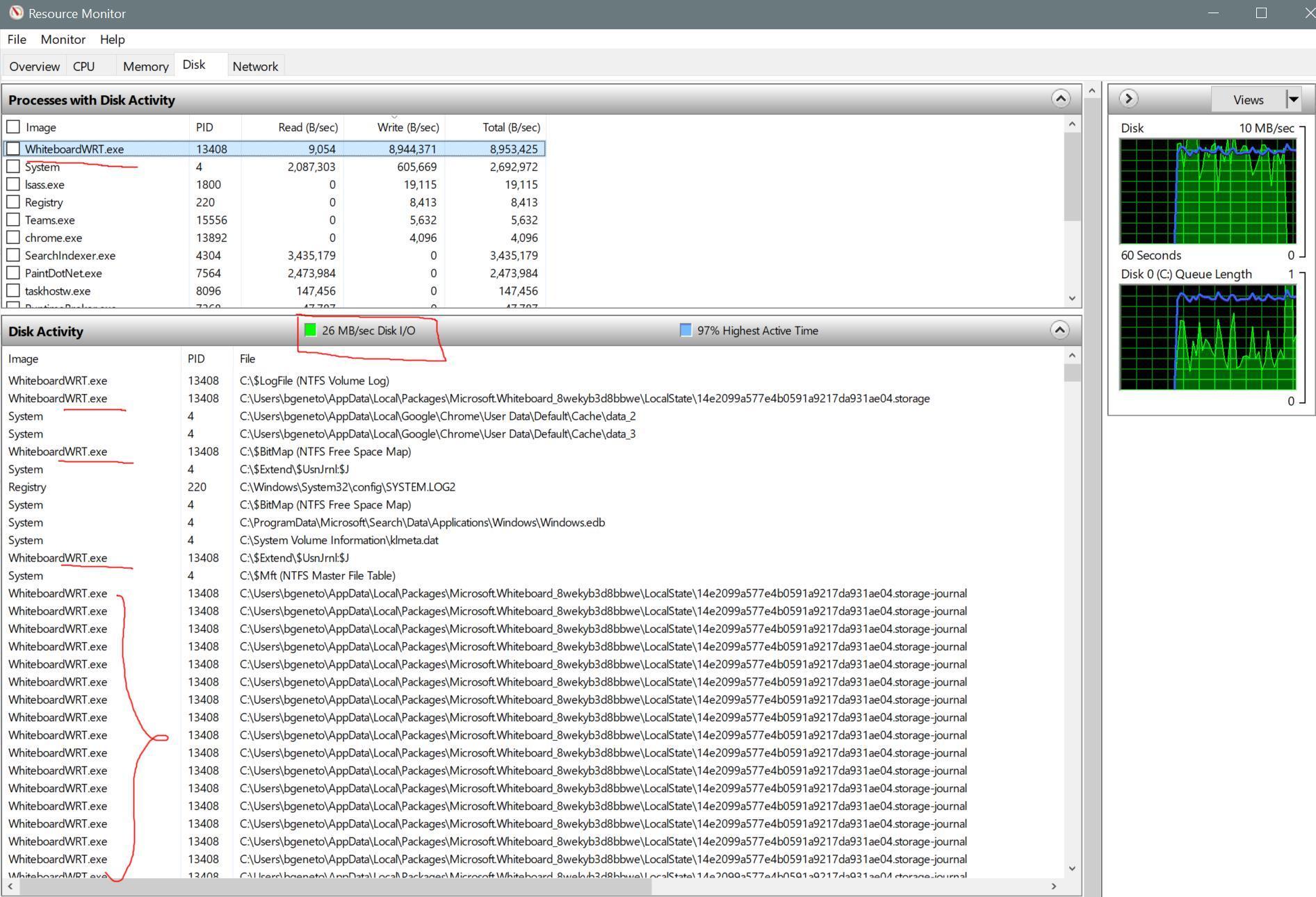Click up arrow of main pane scrollbar

pyautogui.click(x=1092, y=90)
